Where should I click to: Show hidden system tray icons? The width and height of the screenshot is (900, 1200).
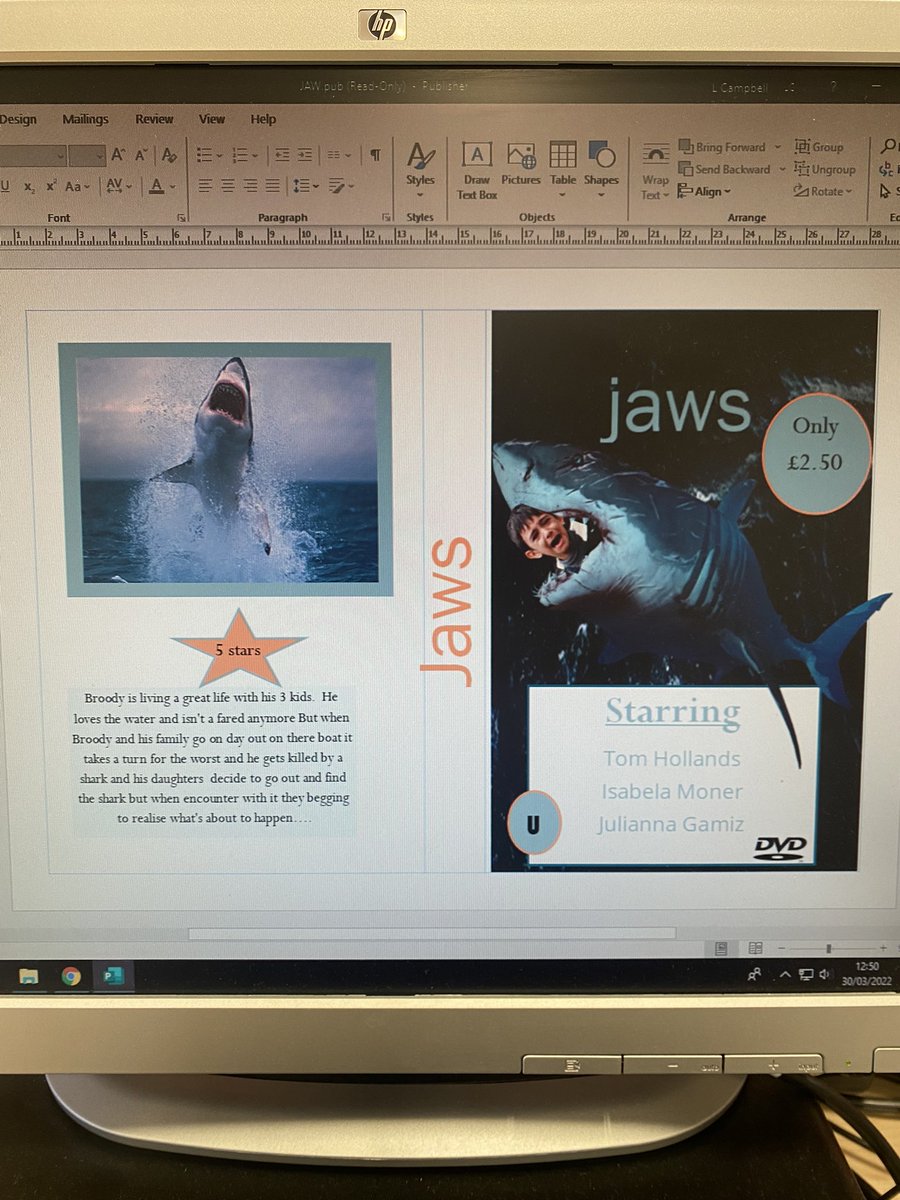click(x=786, y=974)
